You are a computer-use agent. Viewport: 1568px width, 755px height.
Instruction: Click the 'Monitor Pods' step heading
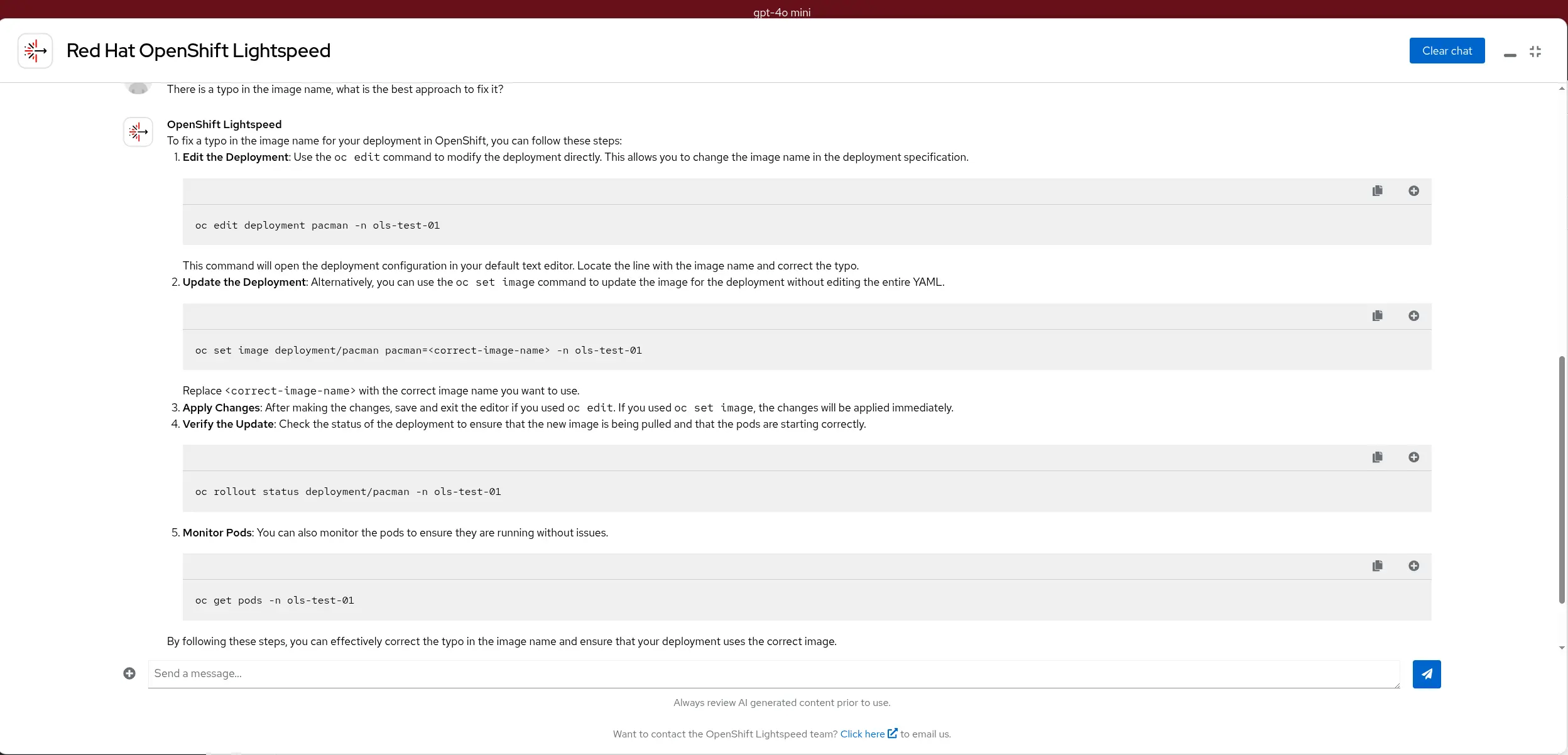click(217, 533)
